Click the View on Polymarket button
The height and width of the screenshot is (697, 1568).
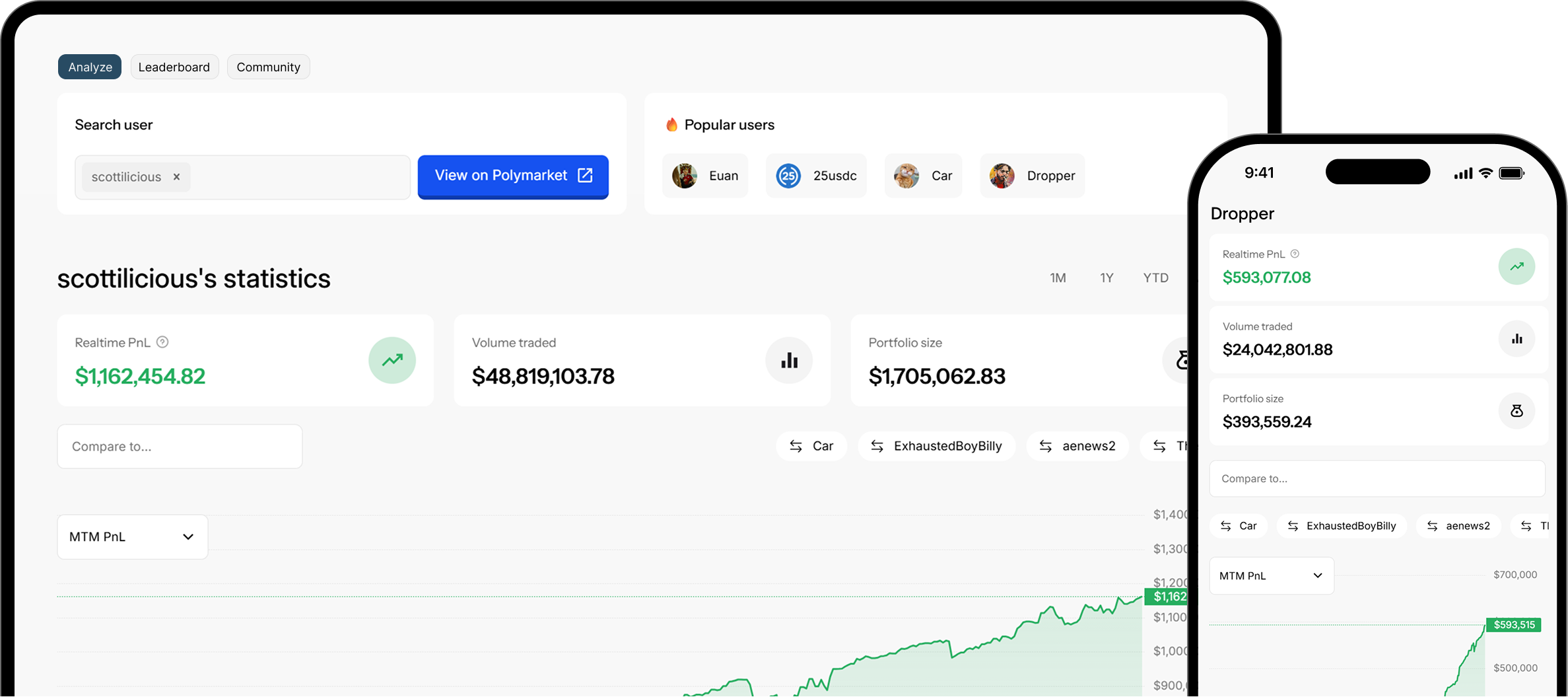tap(513, 176)
